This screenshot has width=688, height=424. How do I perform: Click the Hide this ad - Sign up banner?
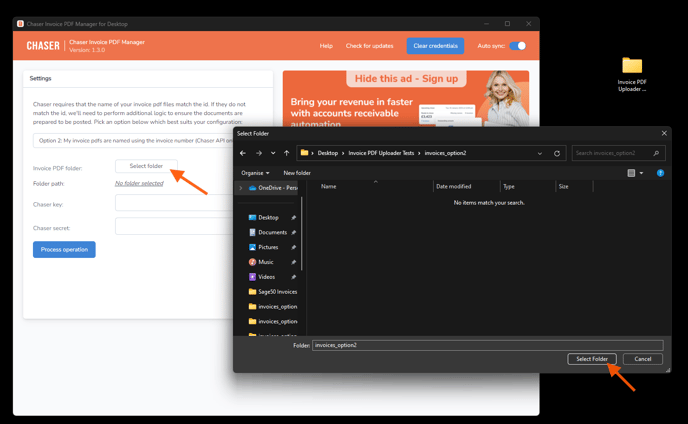coord(406,79)
